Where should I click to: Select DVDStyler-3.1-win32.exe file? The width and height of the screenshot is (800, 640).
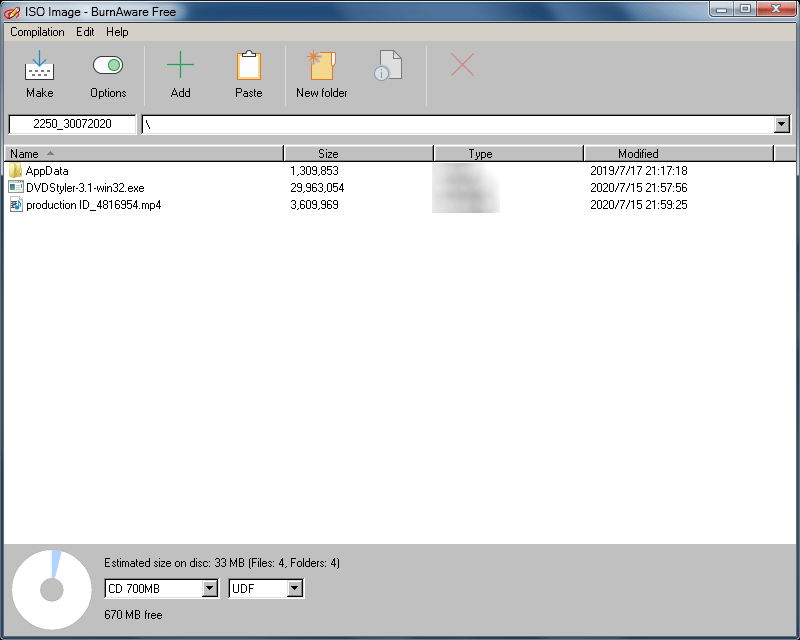click(x=84, y=188)
